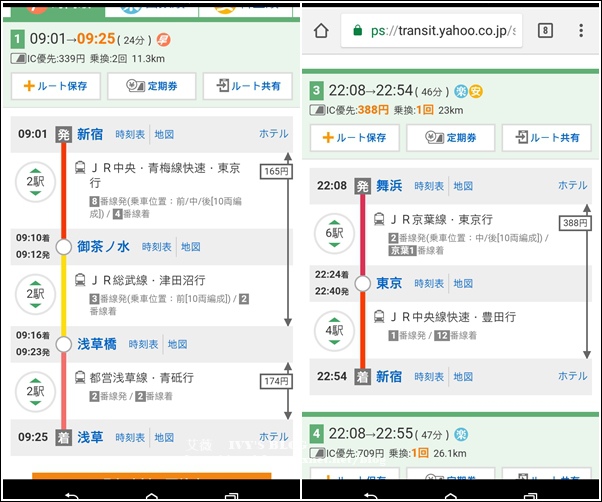Open the 東京 station link
Image resolution: width=602 pixels, height=502 pixels.
coord(389,283)
